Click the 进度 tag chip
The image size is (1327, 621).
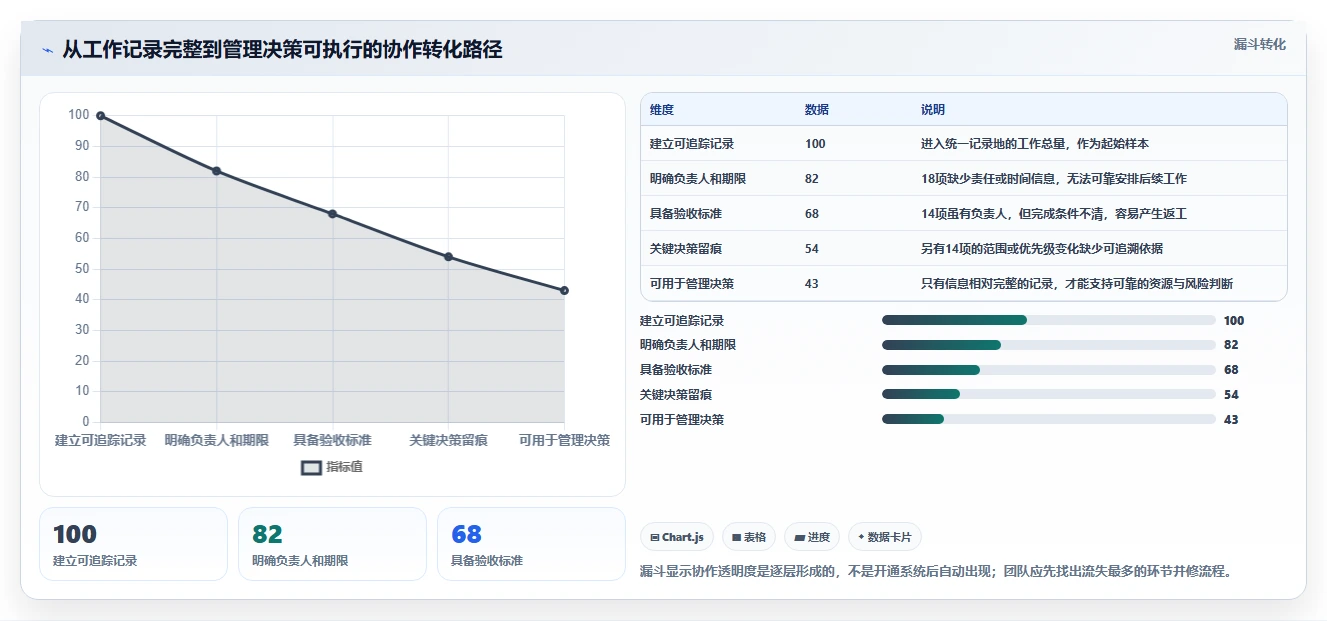tap(812, 537)
